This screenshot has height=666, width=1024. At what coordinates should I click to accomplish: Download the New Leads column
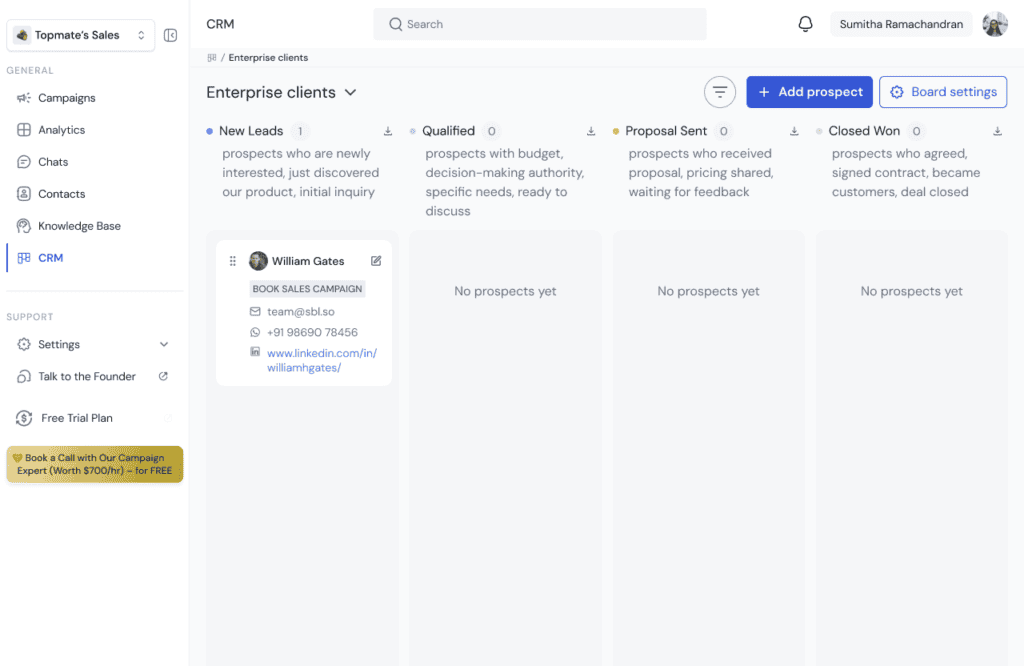tap(388, 131)
